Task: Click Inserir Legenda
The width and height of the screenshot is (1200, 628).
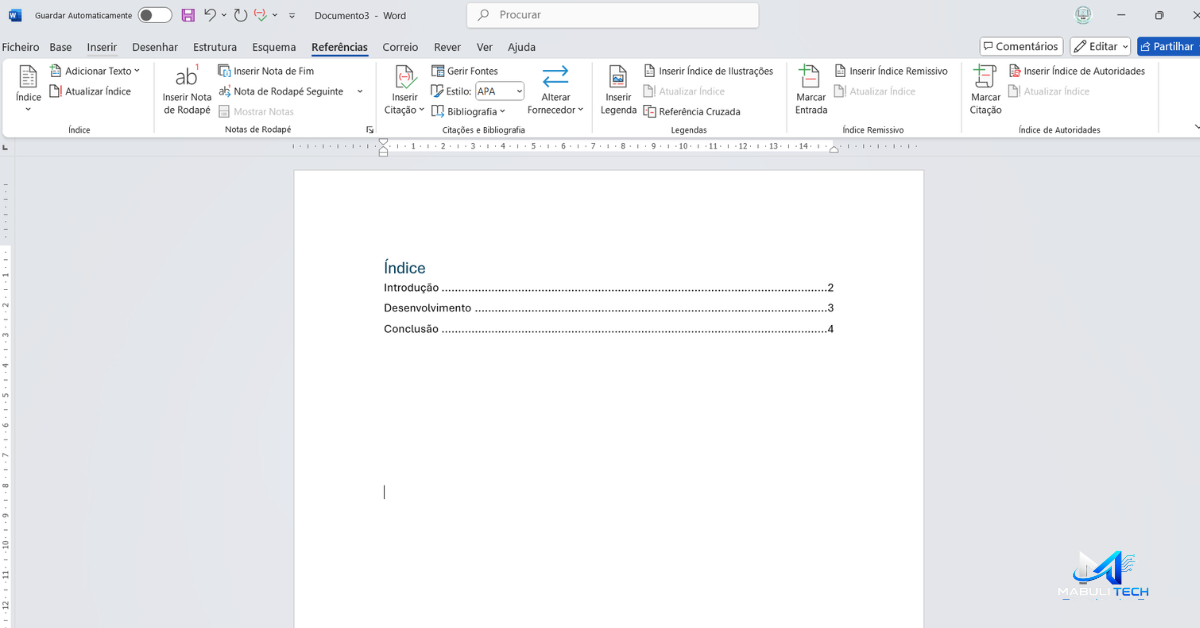Action: [x=618, y=90]
